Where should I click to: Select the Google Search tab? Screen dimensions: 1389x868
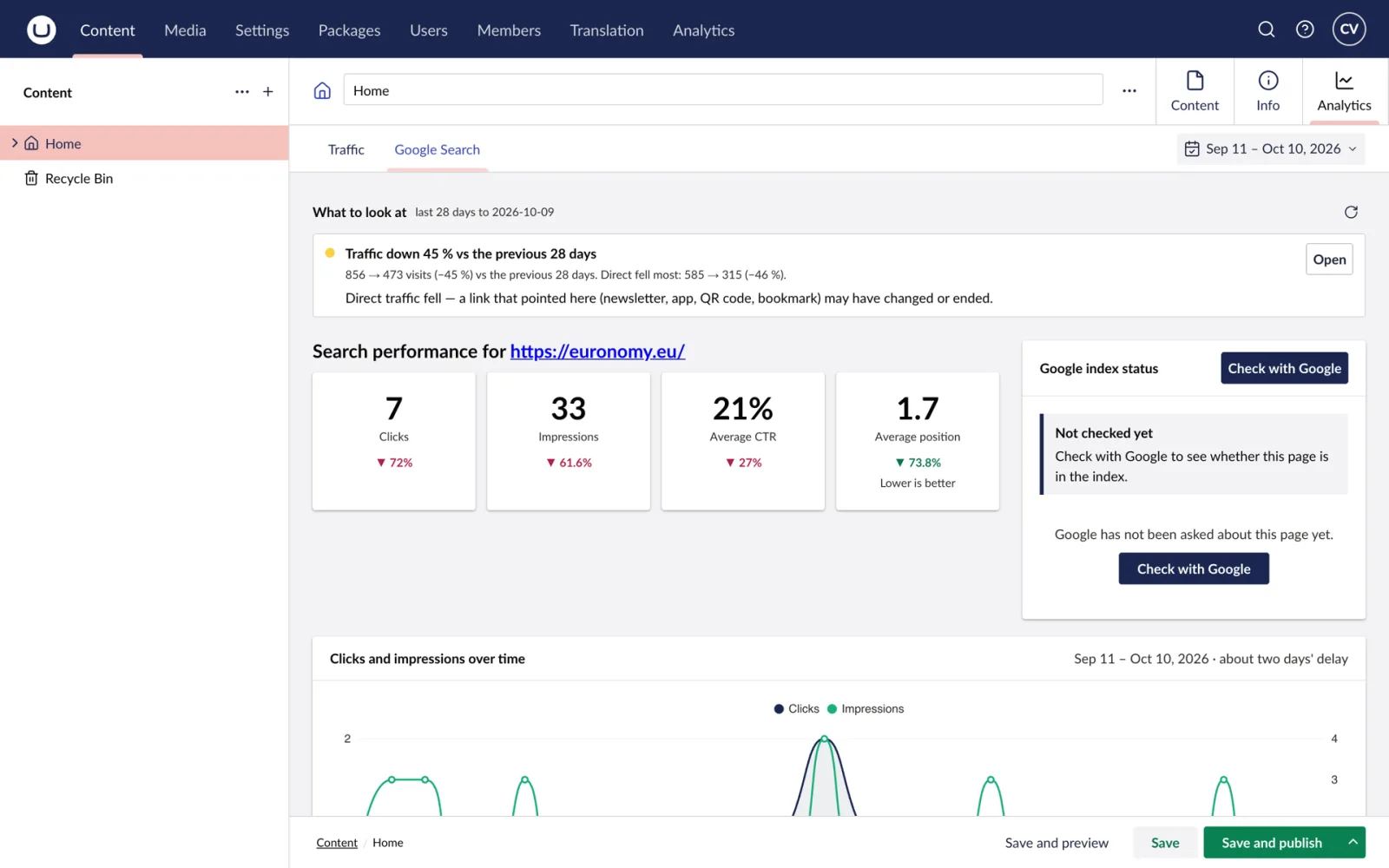tap(437, 149)
